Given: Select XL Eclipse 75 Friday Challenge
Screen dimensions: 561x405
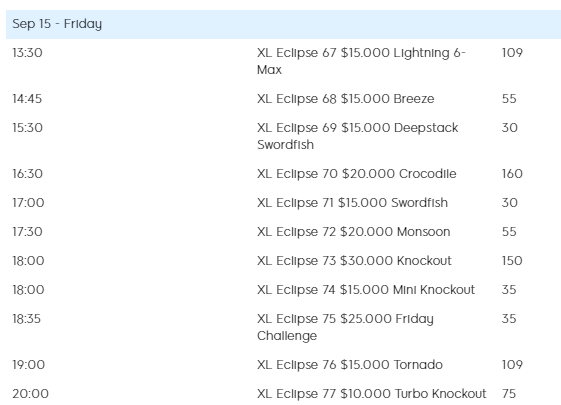Looking at the screenshot, I should pyautogui.click(x=345, y=327).
